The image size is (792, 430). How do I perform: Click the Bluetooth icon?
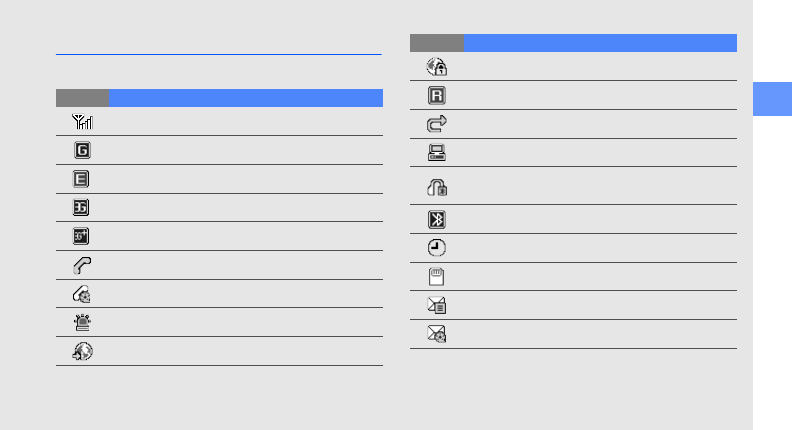(x=437, y=220)
